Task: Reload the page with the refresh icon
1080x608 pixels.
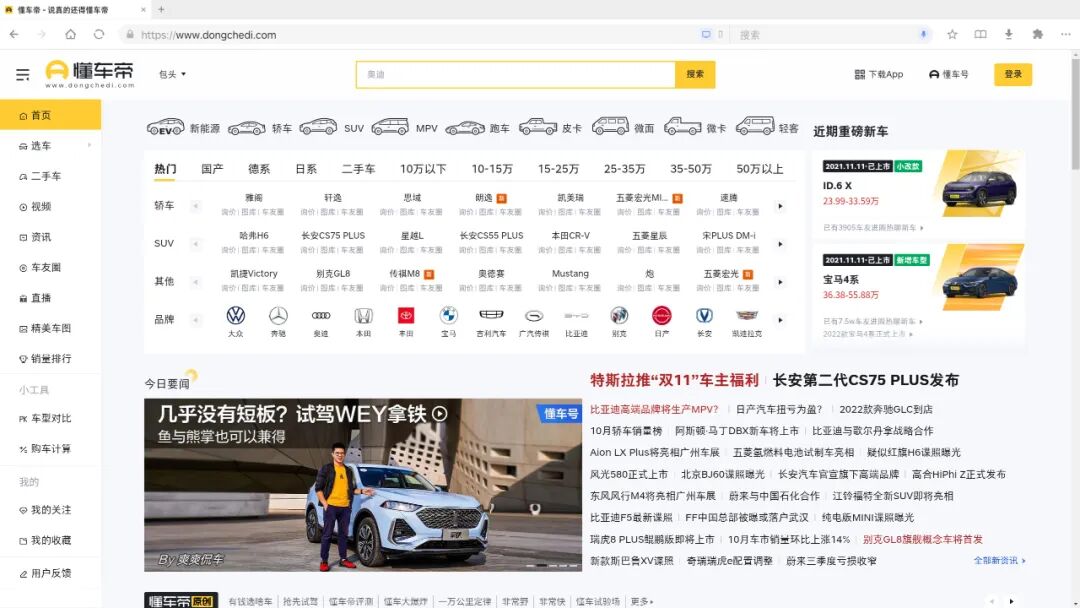Action: 99,34
